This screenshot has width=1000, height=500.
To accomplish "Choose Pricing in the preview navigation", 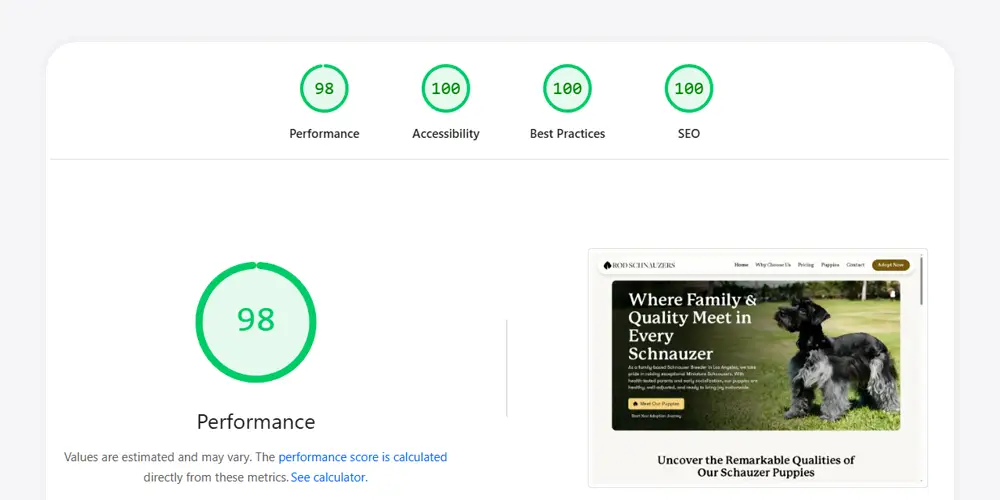I will tap(806, 265).
